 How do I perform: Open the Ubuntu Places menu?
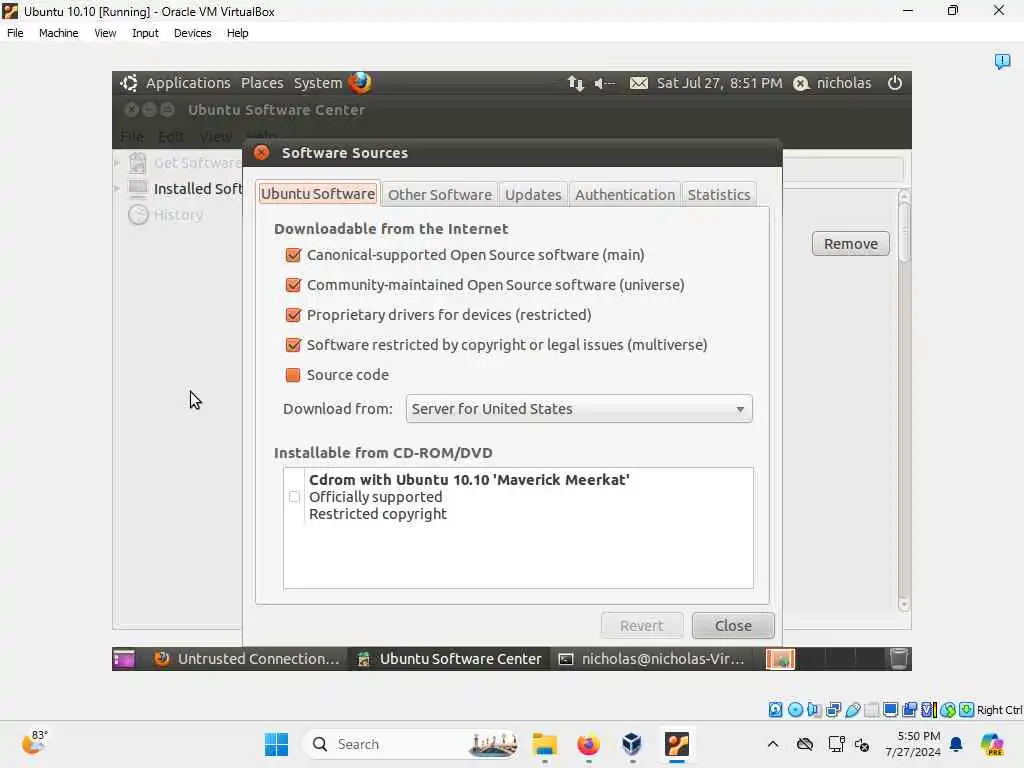click(x=262, y=83)
